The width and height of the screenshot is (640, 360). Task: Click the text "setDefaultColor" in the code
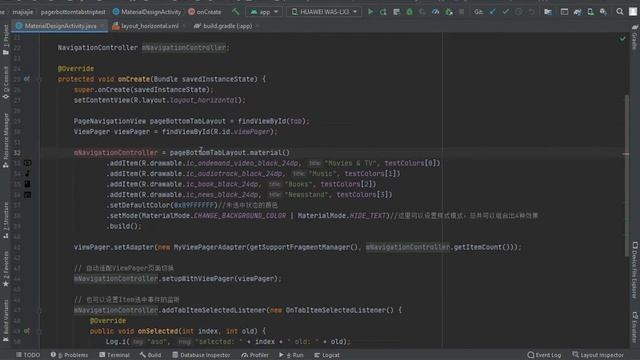[x=140, y=205]
